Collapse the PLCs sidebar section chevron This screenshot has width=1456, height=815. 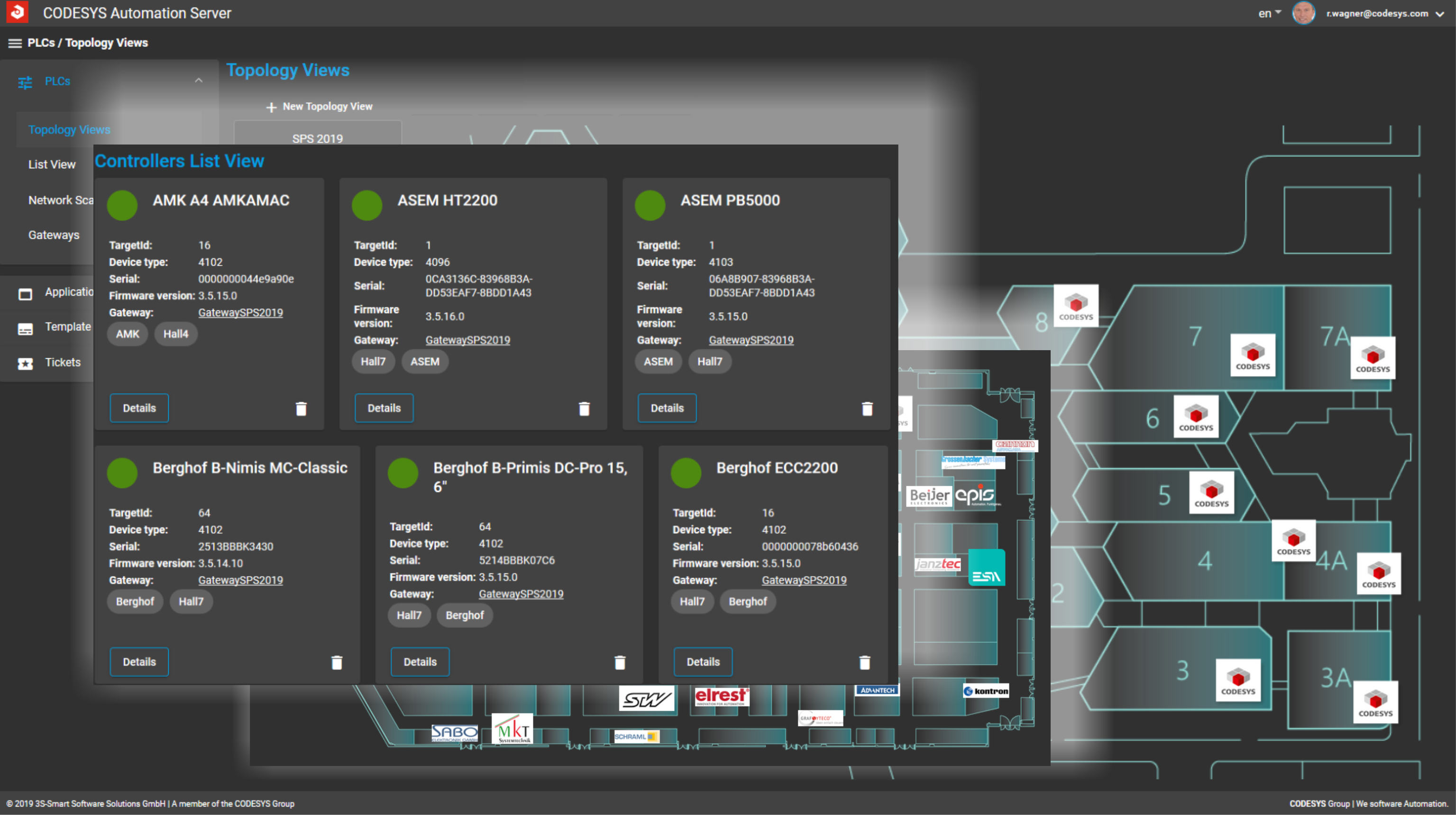pos(199,80)
